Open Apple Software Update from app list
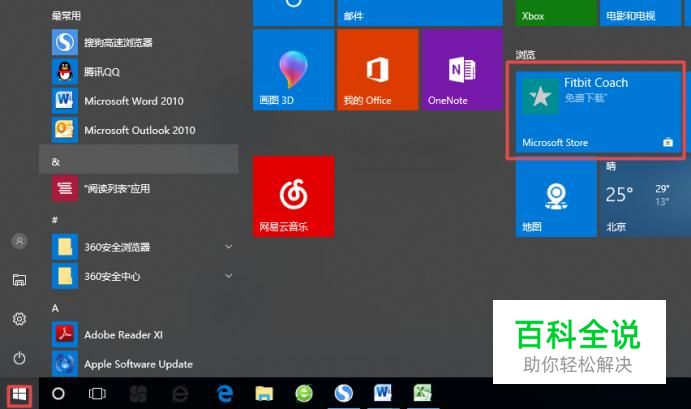 (x=139, y=364)
